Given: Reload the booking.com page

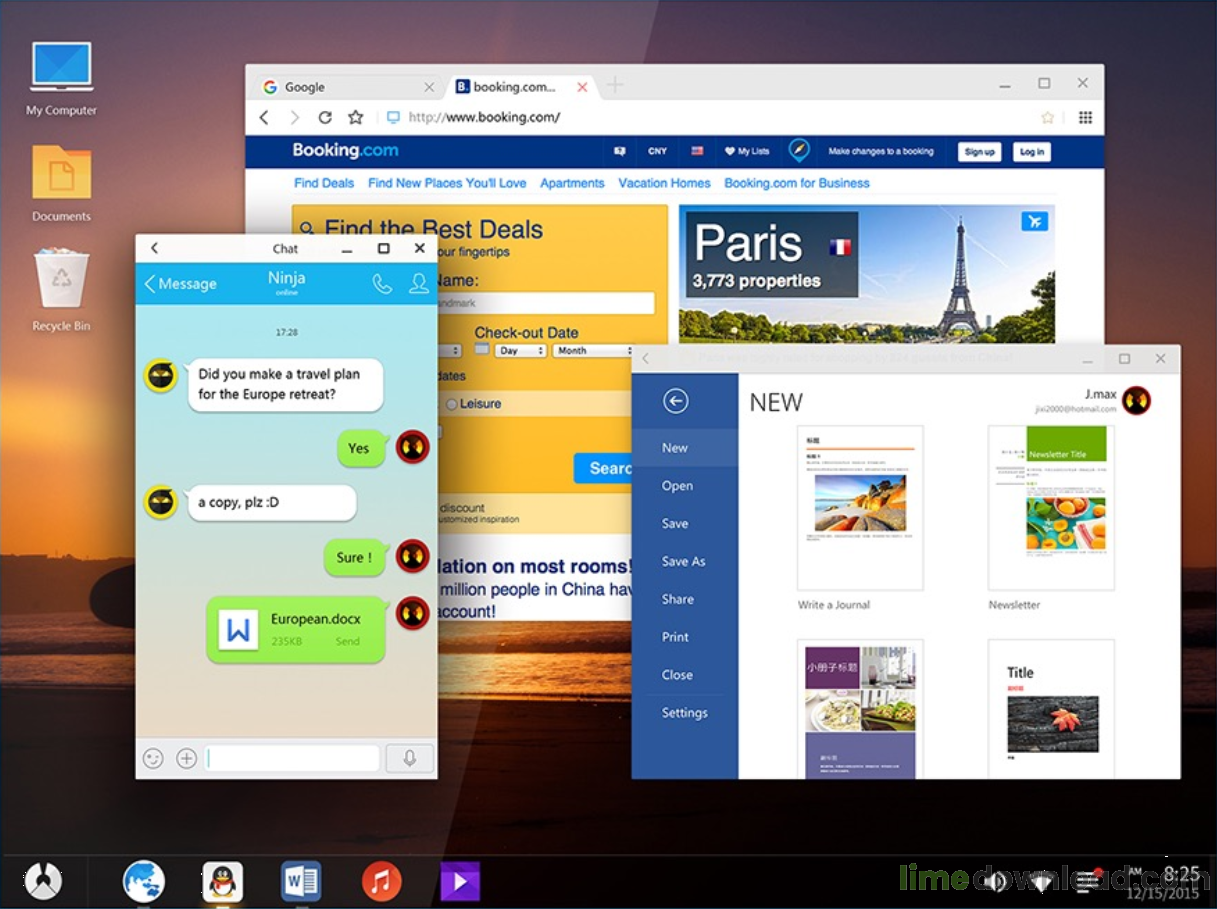Looking at the screenshot, I should pos(325,117).
